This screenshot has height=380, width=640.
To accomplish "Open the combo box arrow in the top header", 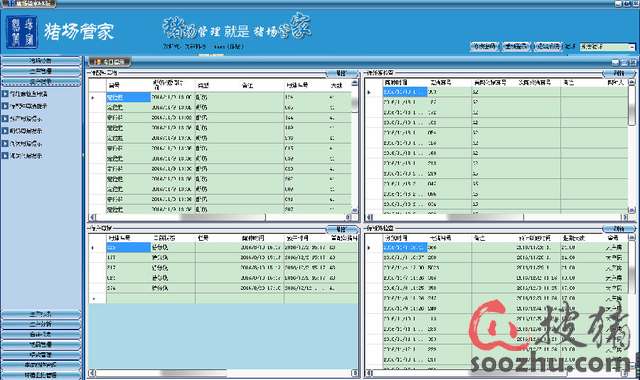I will coord(632,47).
